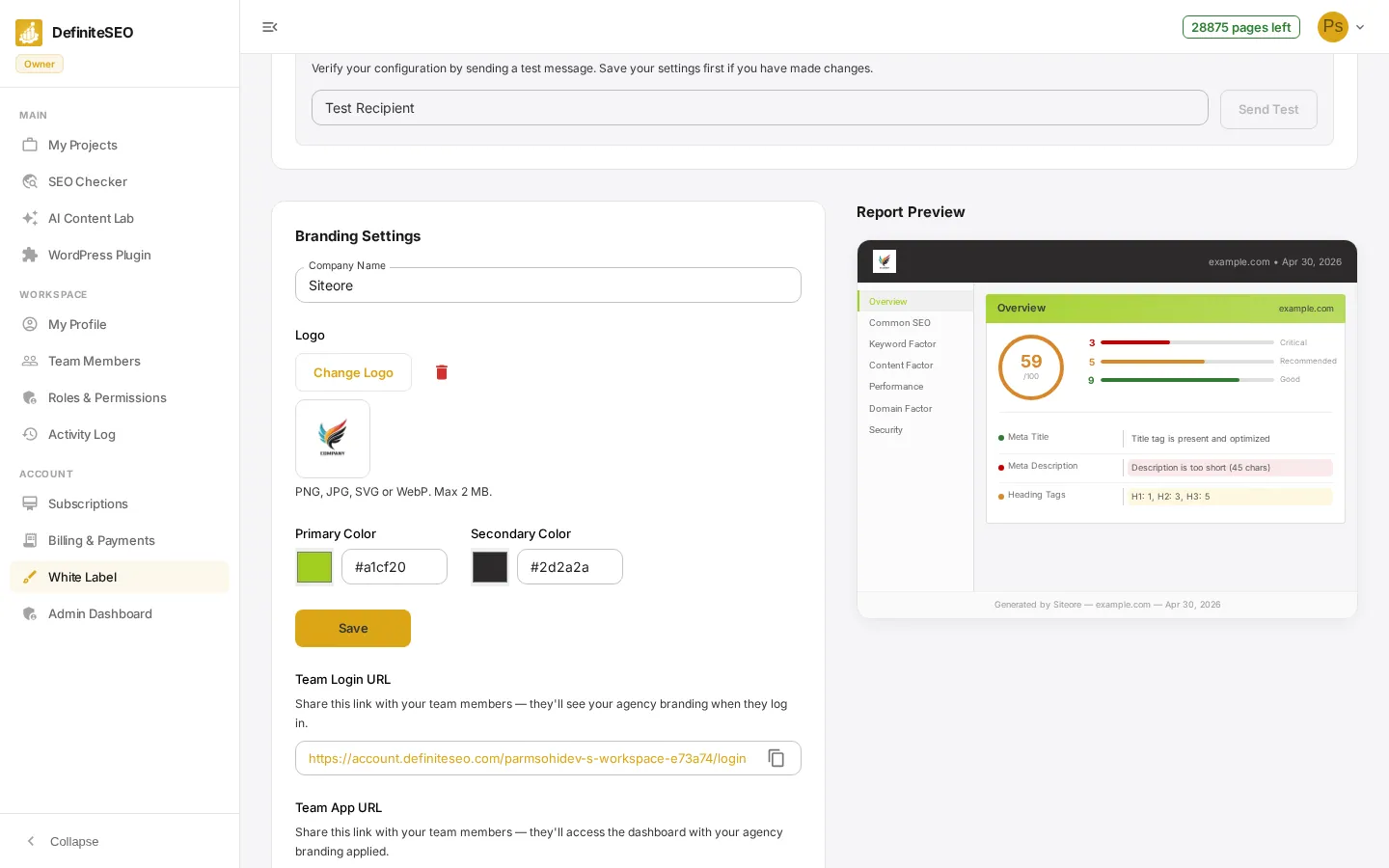Click the SEO Checker globe-search icon
The height and width of the screenshot is (868, 1389).
click(x=30, y=181)
